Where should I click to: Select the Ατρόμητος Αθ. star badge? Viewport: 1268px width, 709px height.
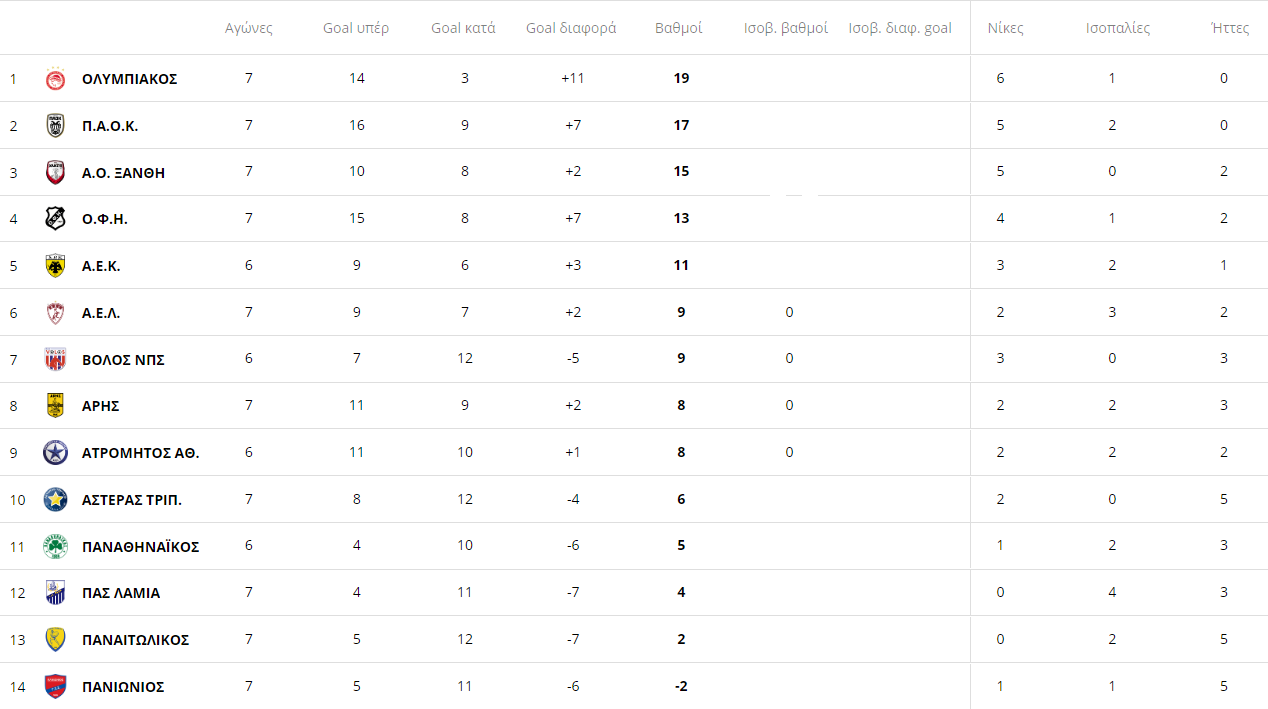point(56,453)
